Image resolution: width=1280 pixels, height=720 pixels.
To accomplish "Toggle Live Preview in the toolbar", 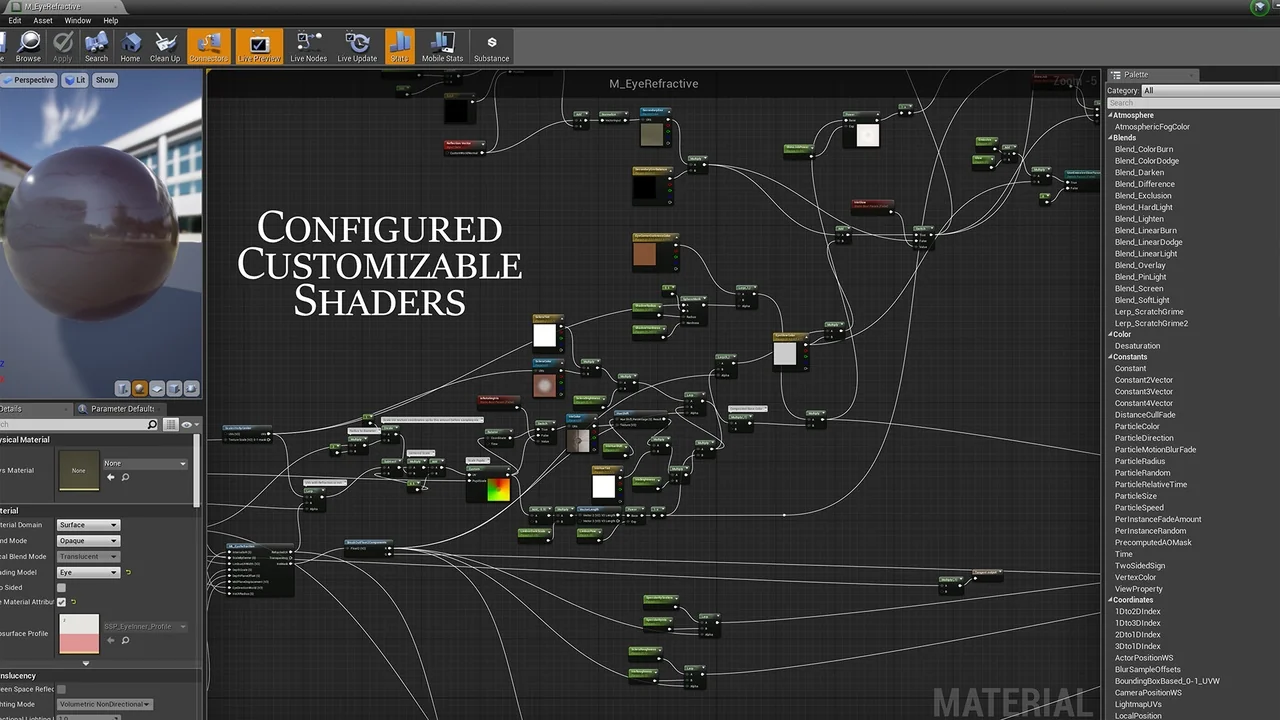I will 259,46.
